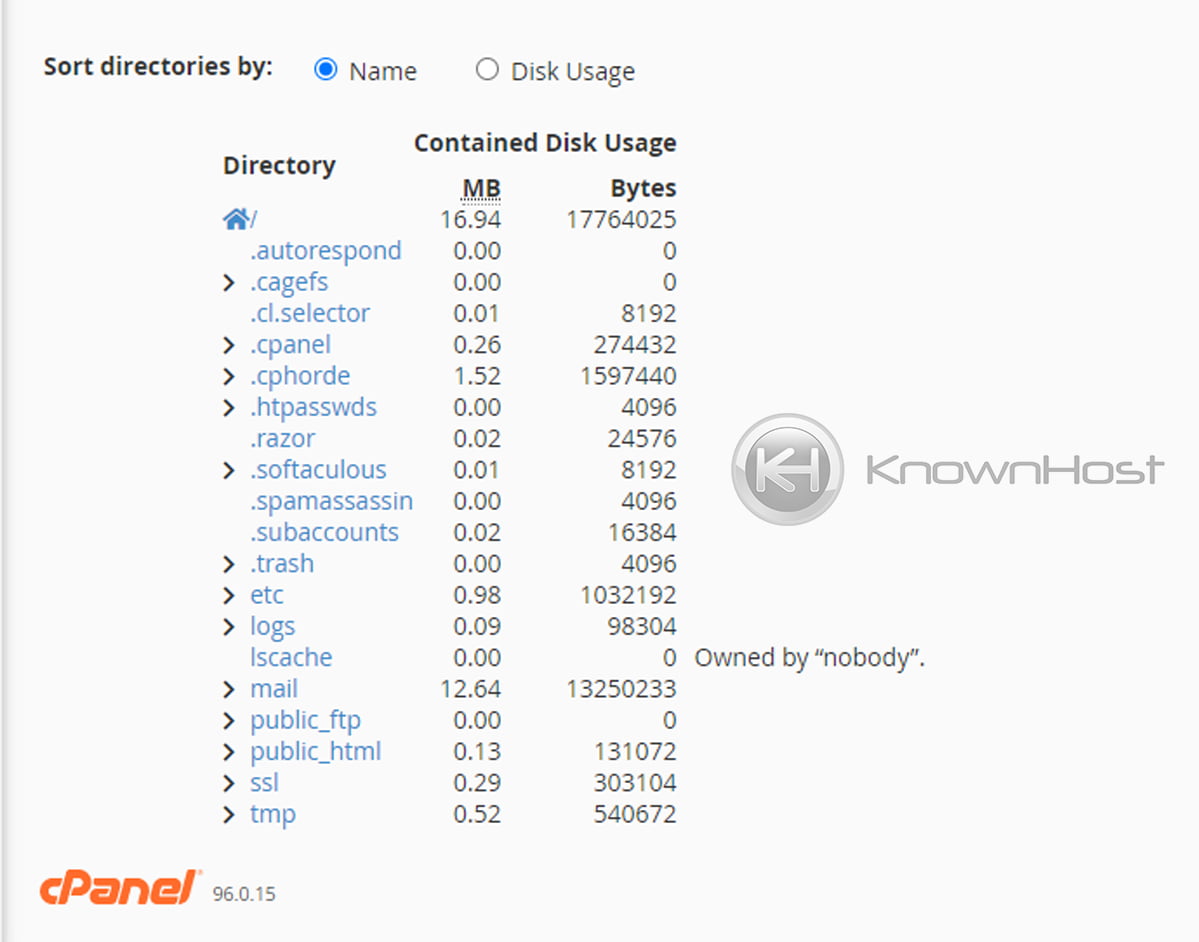Expand the public_html directory tree
This screenshot has width=1199, height=942.
(x=229, y=751)
